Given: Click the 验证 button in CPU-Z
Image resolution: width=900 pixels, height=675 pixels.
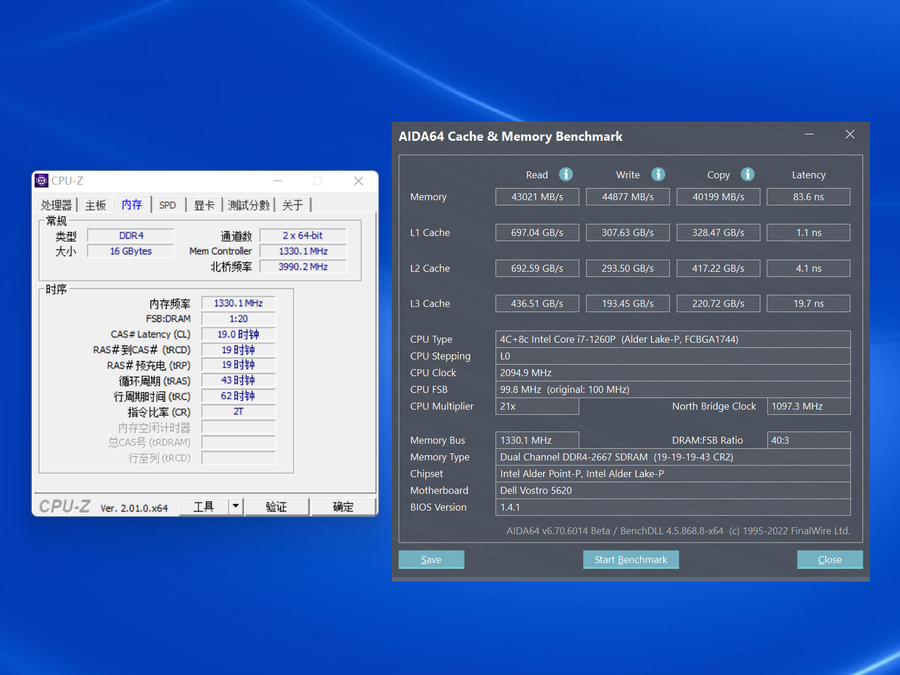Looking at the screenshot, I should coord(276,507).
